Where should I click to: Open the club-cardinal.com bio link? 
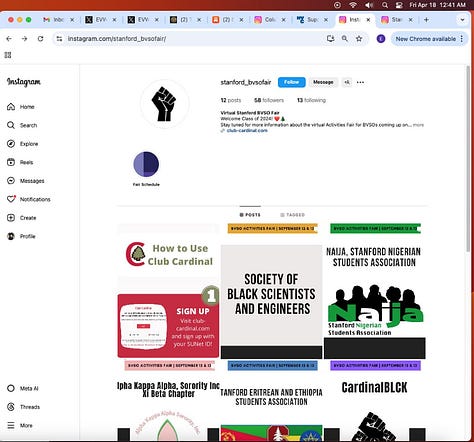(x=247, y=130)
